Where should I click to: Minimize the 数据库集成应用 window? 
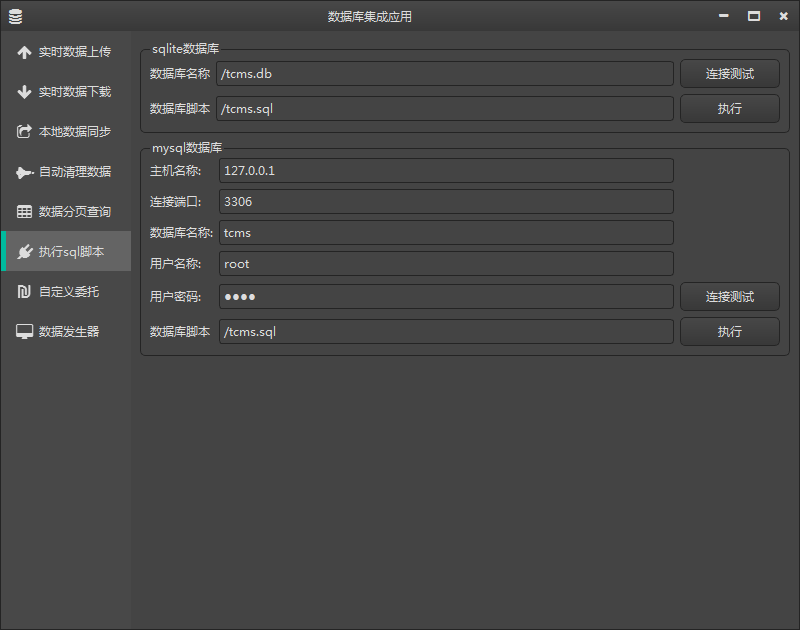[723, 16]
